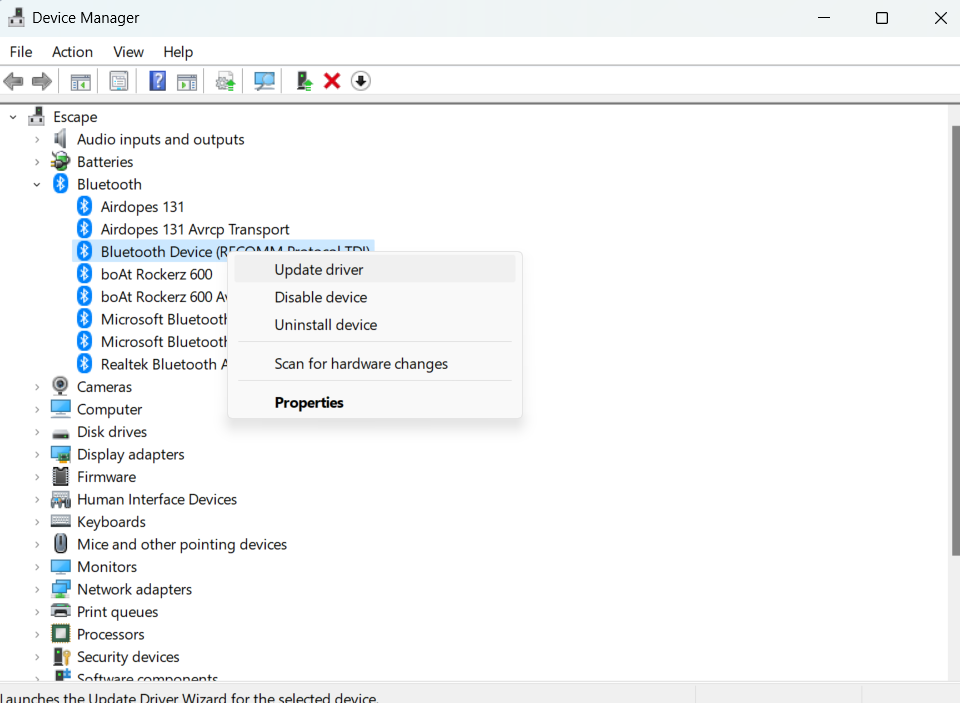Expand the Cameras category
Screen dimensions: 960x703
[x=37, y=387]
